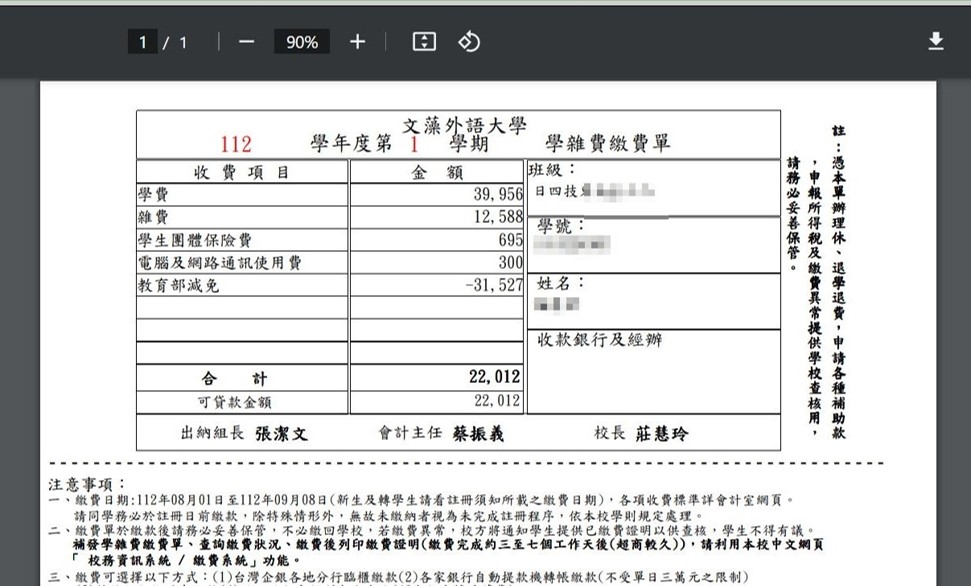Click the total page count after the slash
The width and height of the screenshot is (971, 586).
pyautogui.click(x=183, y=42)
